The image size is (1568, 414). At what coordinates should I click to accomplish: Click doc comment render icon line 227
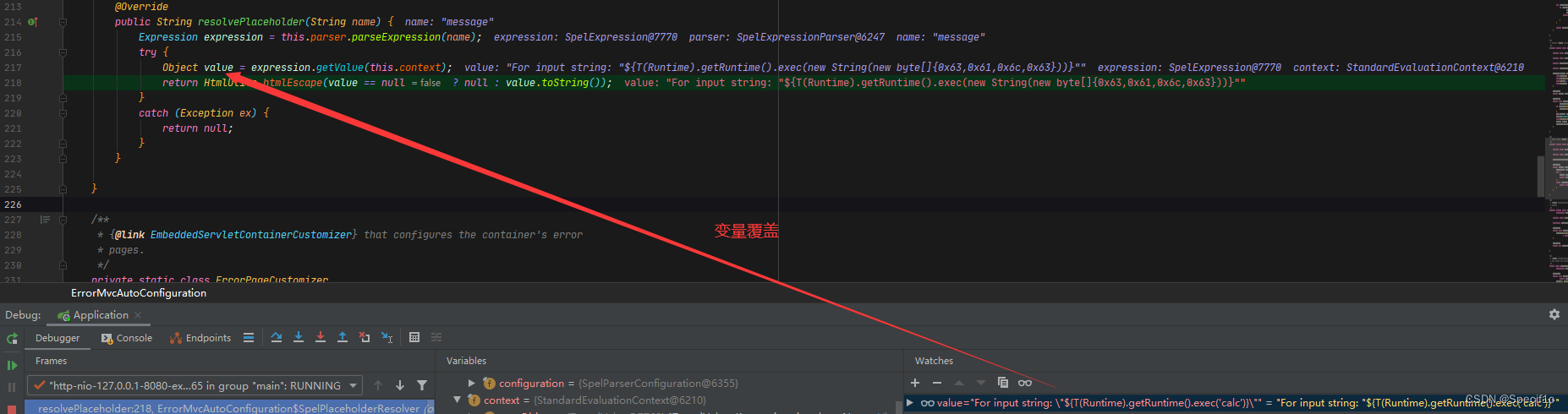coord(45,220)
